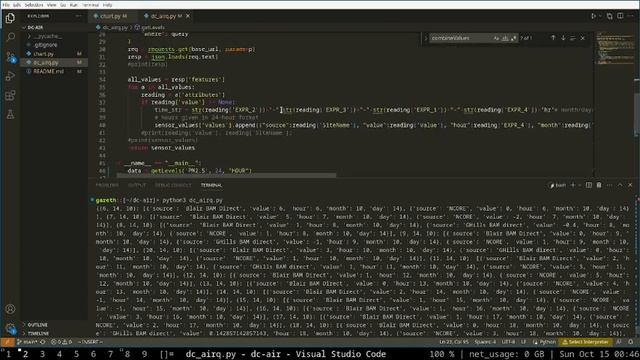Split the editor right
640x360 pixels.
(620, 16)
